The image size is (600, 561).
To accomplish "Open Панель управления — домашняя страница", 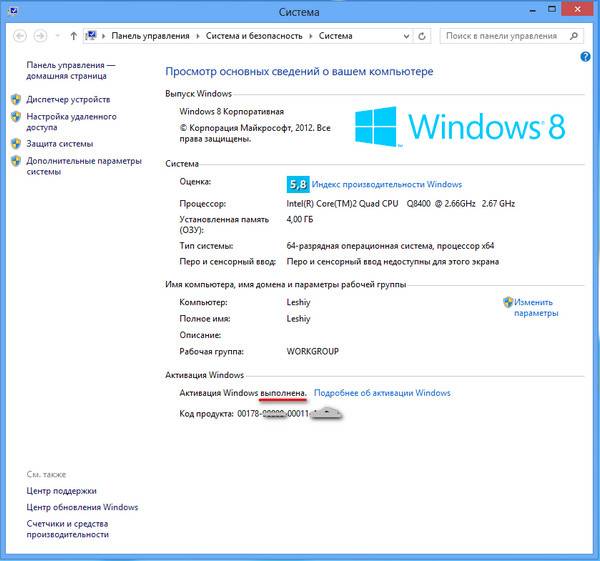I will tap(70, 70).
